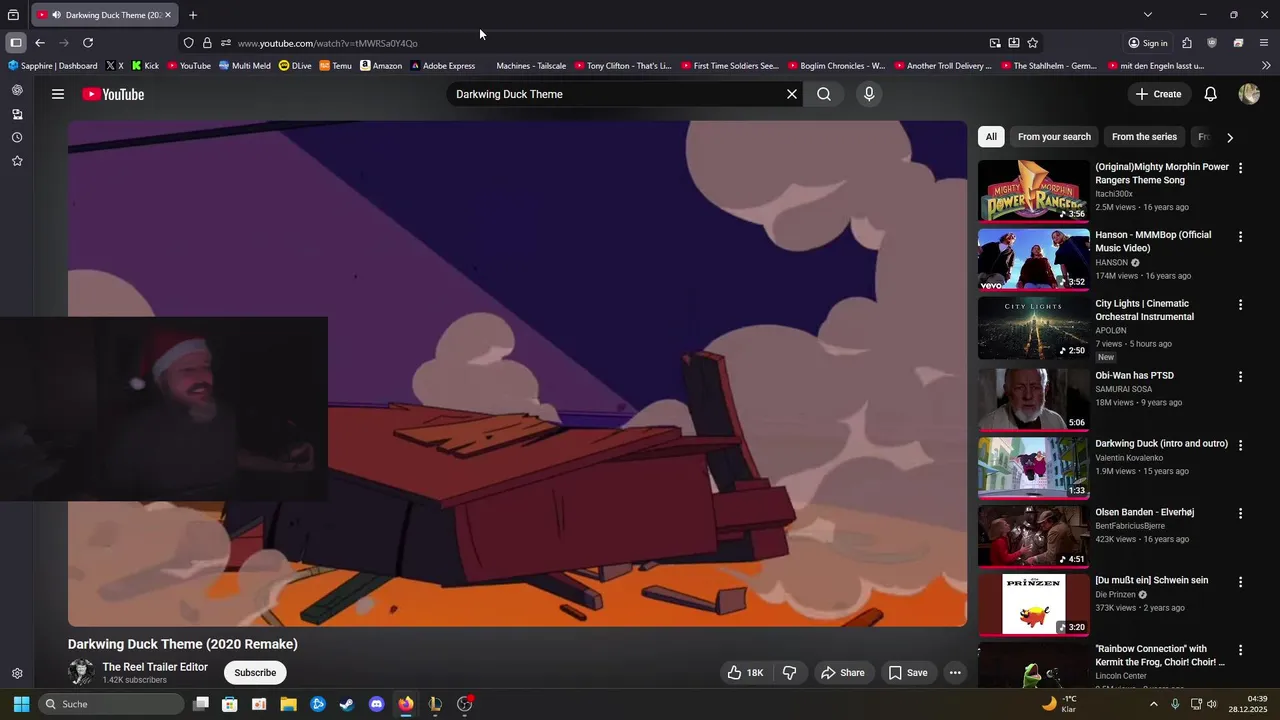Start voice search with microphone icon

[869, 94]
